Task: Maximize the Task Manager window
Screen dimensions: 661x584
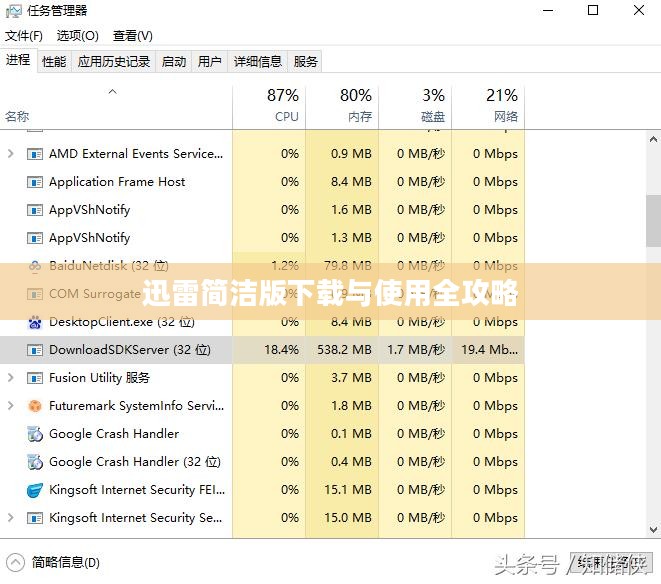Action: click(593, 10)
